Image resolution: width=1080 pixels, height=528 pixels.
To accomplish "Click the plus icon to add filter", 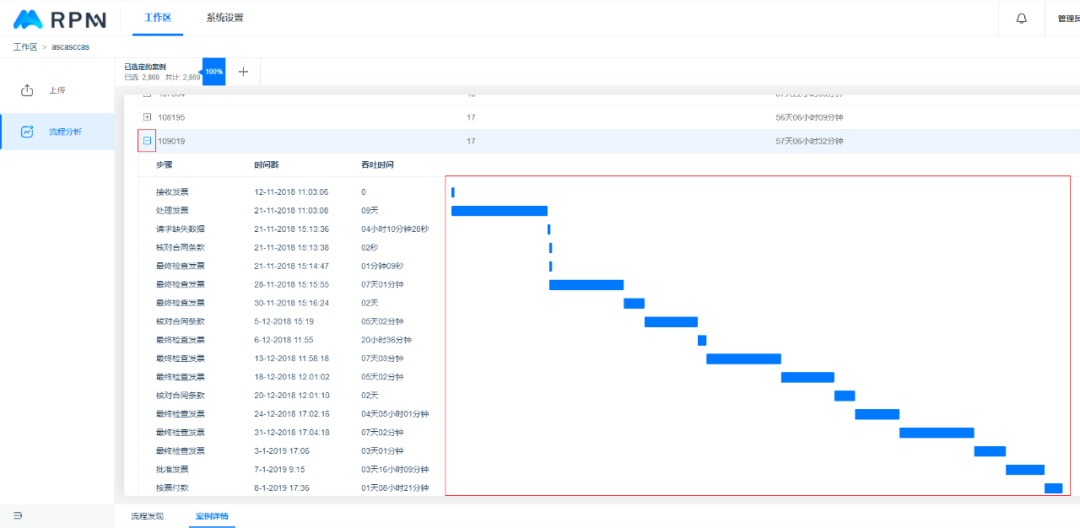I will pos(243,72).
